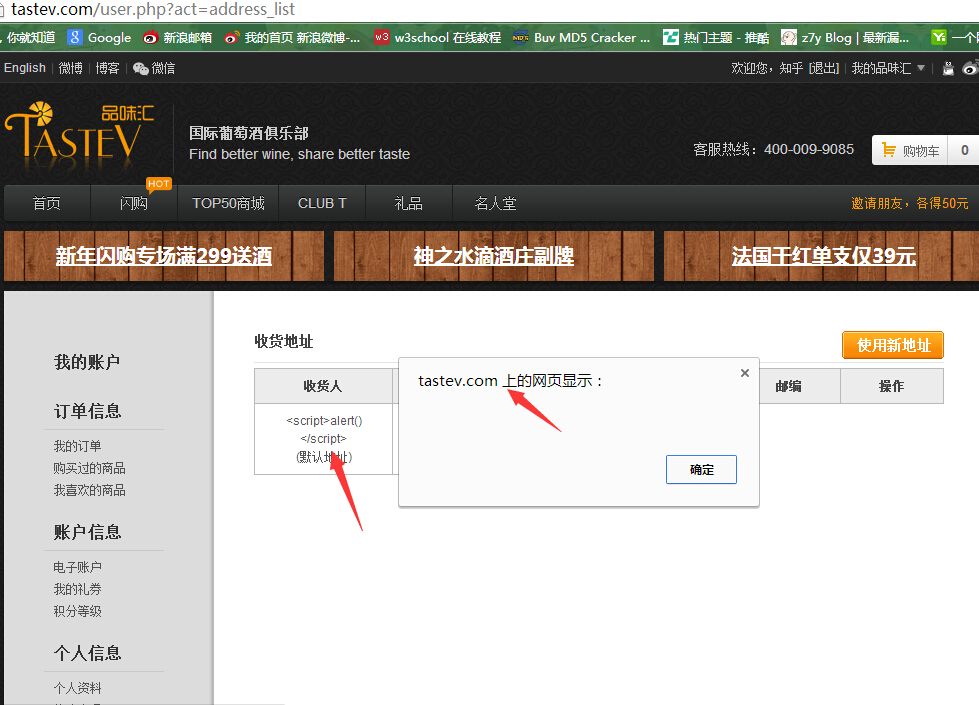Log out via the 退出 link

click(824, 68)
